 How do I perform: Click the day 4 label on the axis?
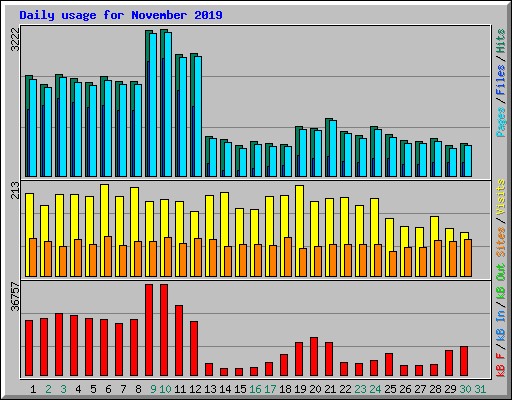[78, 389]
